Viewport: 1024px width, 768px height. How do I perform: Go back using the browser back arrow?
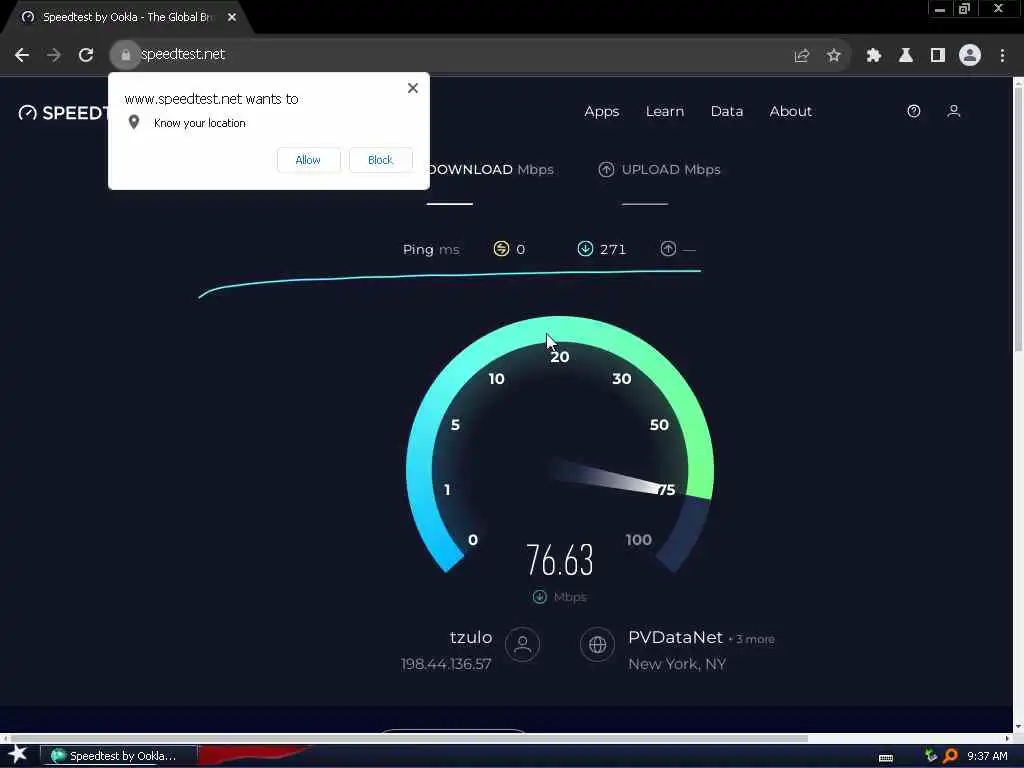(22, 55)
